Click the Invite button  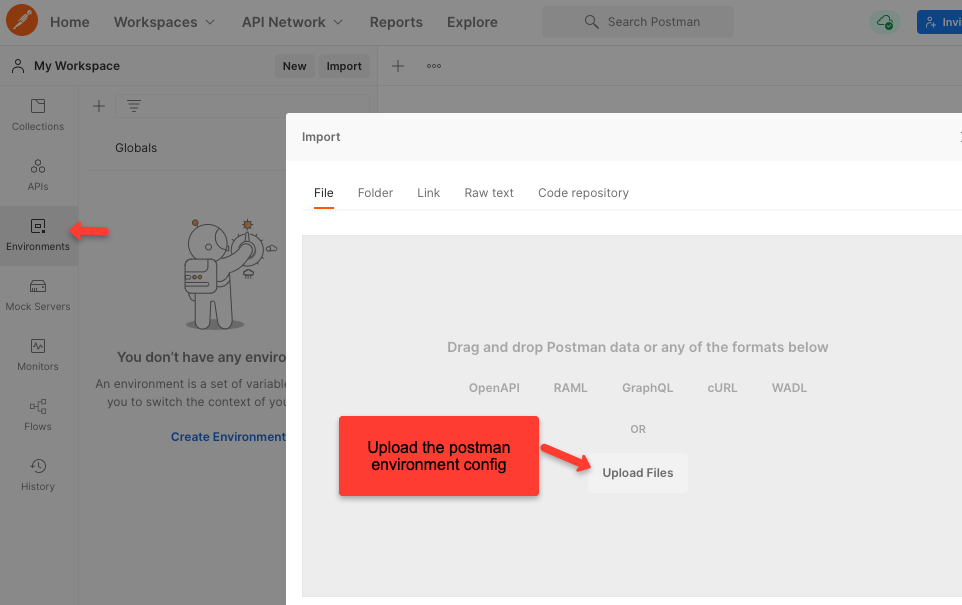click(x=939, y=22)
